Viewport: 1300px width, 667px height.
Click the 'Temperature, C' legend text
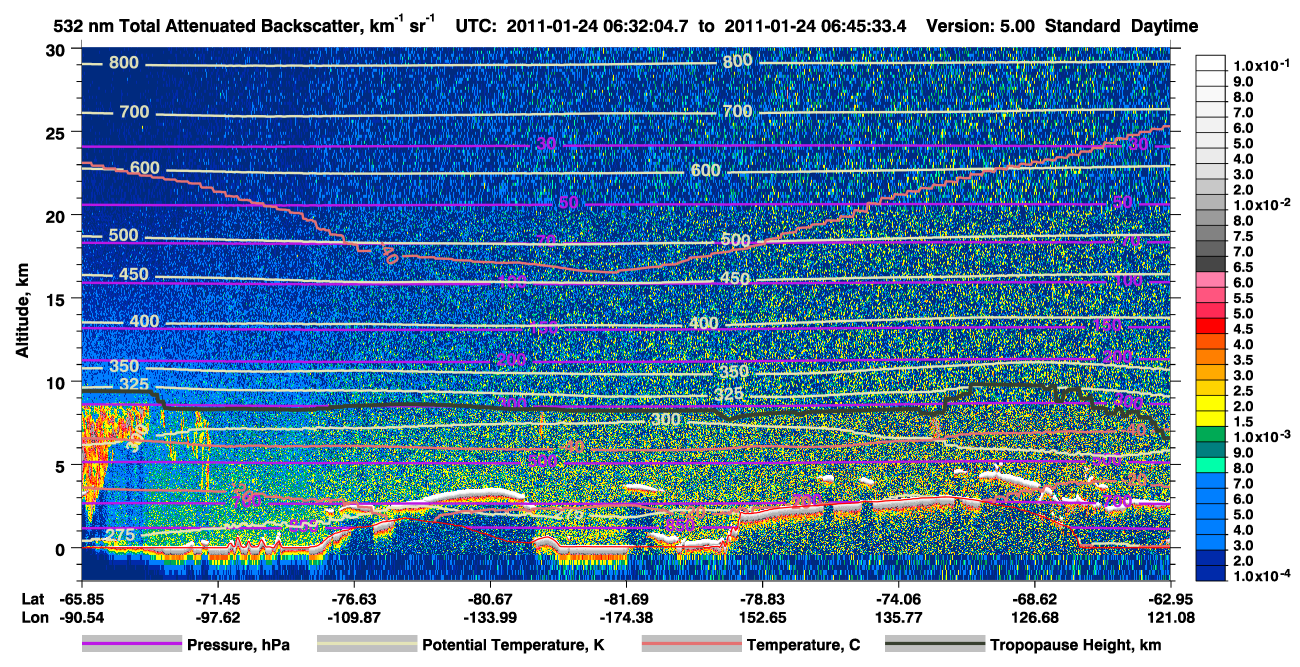click(x=803, y=646)
